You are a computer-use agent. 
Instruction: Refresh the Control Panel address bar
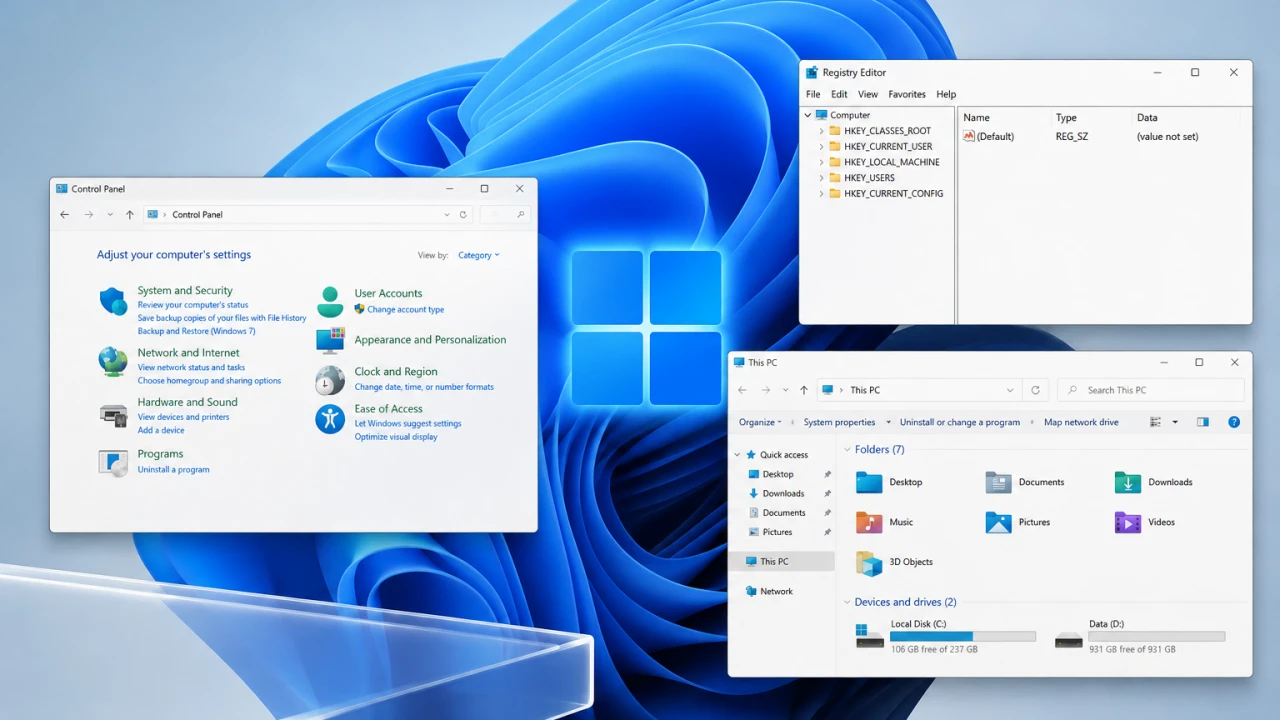(x=463, y=214)
